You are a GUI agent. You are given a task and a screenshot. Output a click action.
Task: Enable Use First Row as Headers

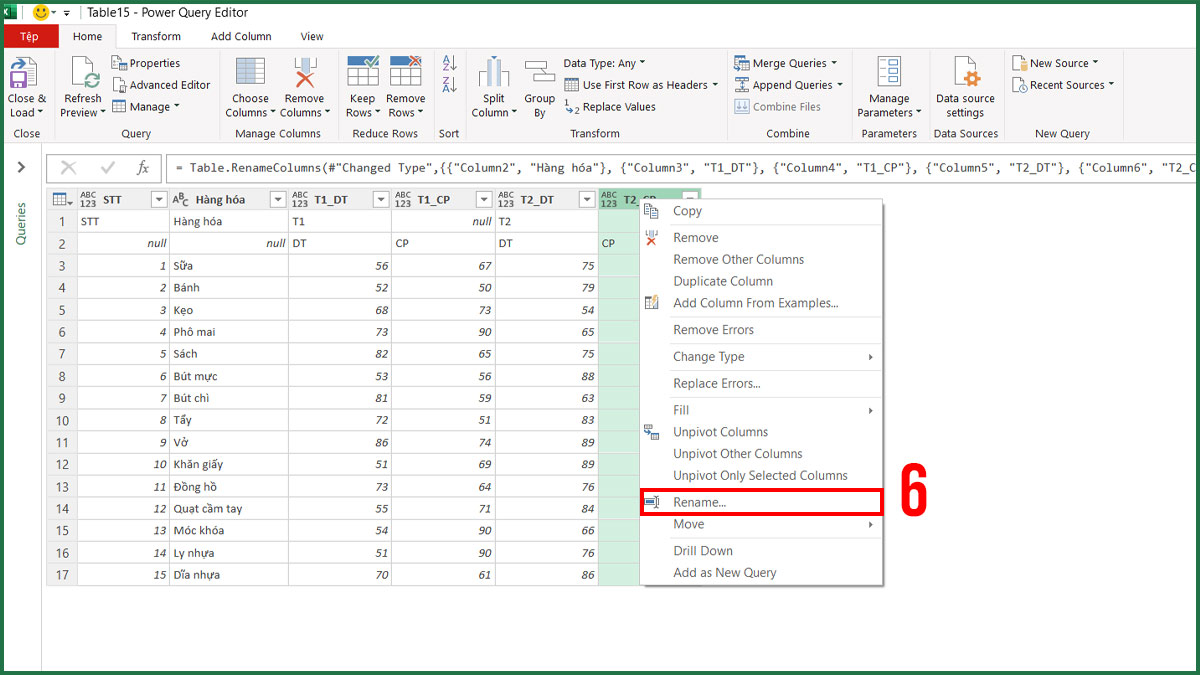click(x=641, y=84)
